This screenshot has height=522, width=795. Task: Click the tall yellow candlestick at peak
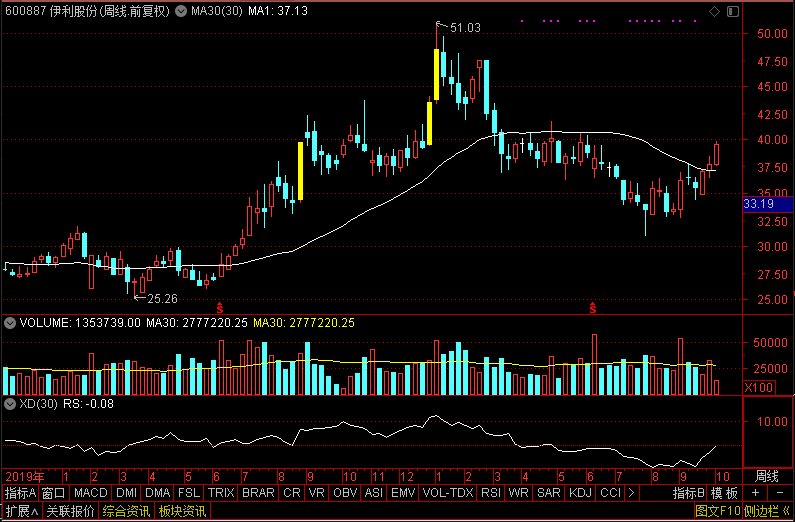tap(436, 74)
